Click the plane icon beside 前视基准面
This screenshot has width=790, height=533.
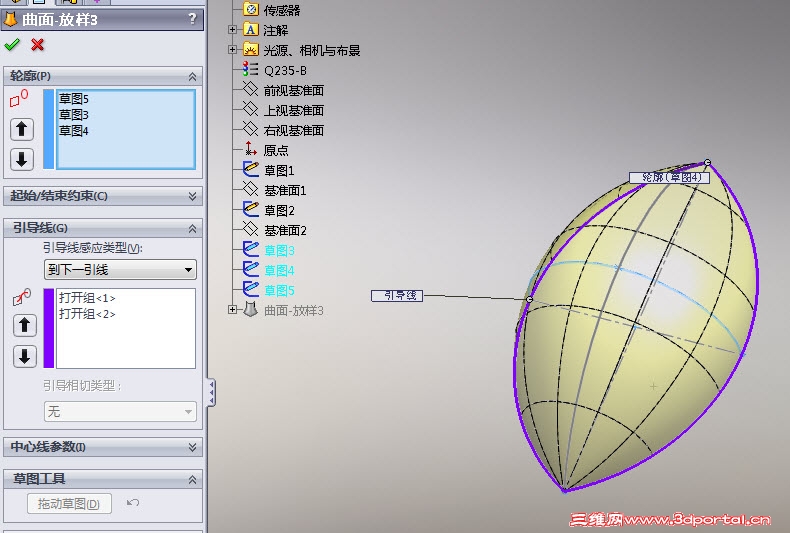(250, 89)
